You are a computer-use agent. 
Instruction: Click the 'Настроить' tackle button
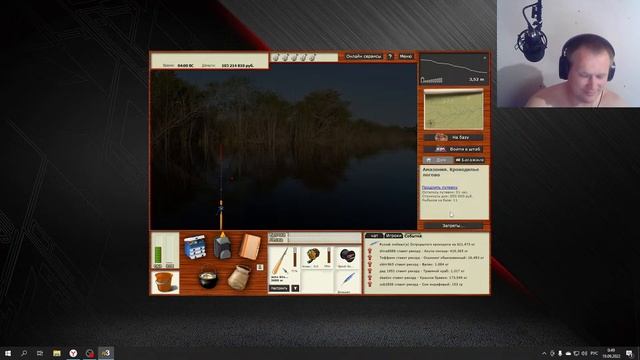click(x=279, y=288)
